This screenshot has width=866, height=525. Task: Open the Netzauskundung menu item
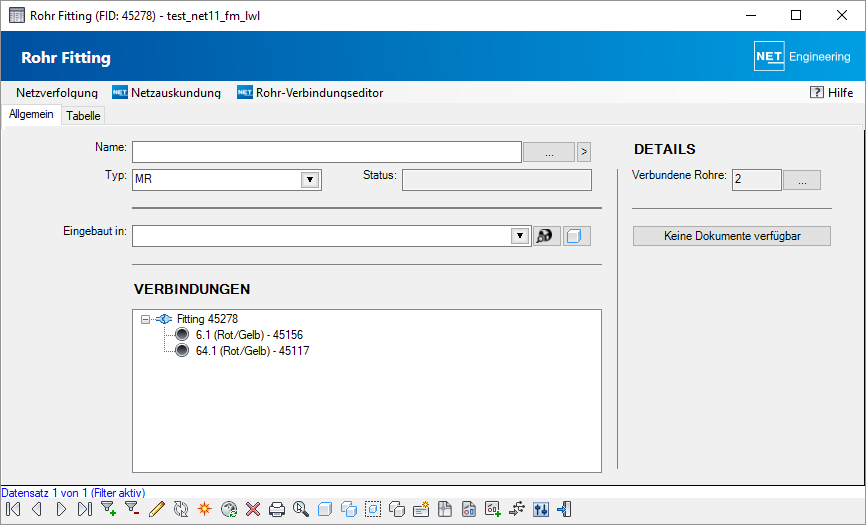(x=166, y=93)
